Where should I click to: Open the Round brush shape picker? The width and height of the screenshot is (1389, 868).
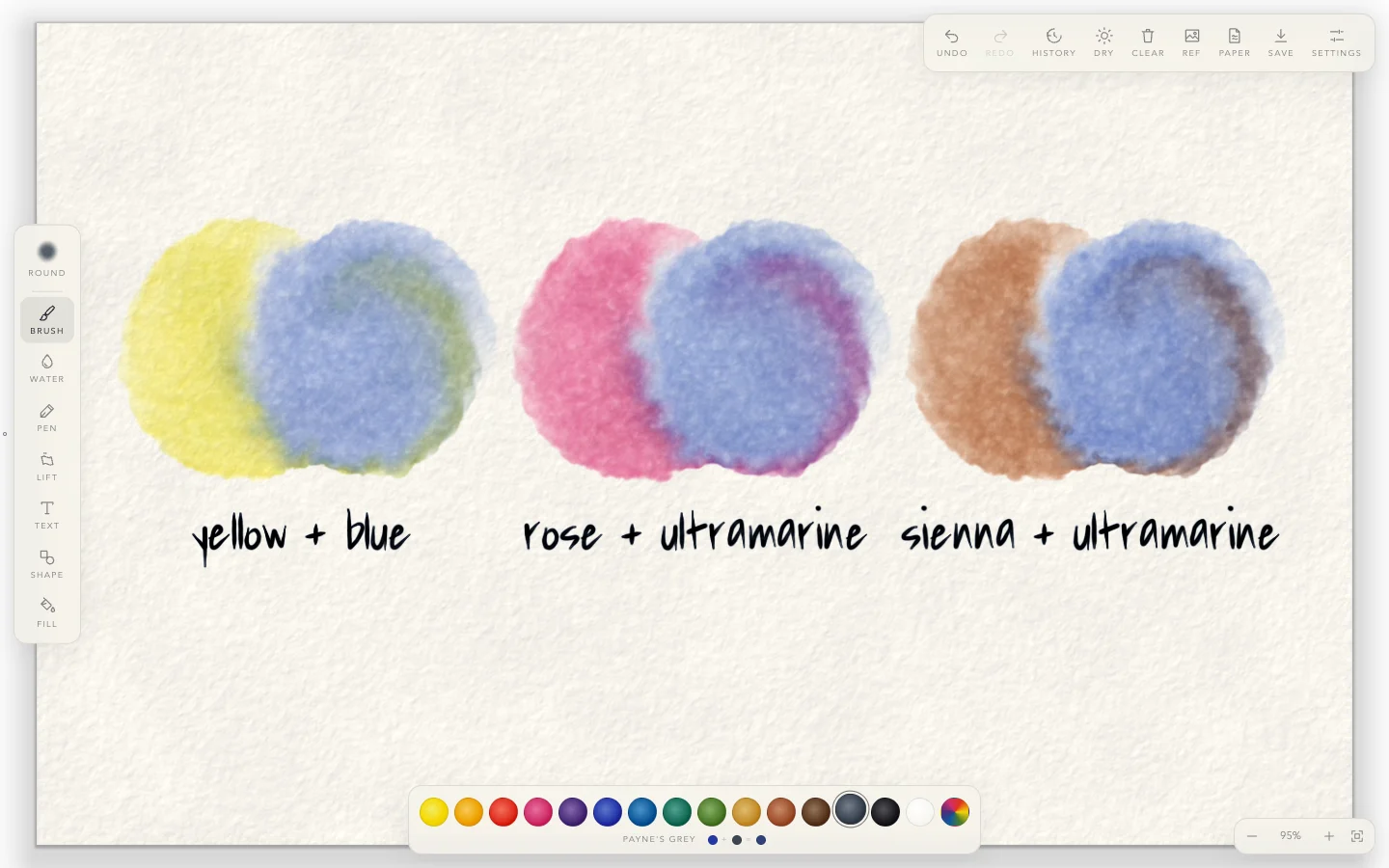pyautogui.click(x=46, y=258)
